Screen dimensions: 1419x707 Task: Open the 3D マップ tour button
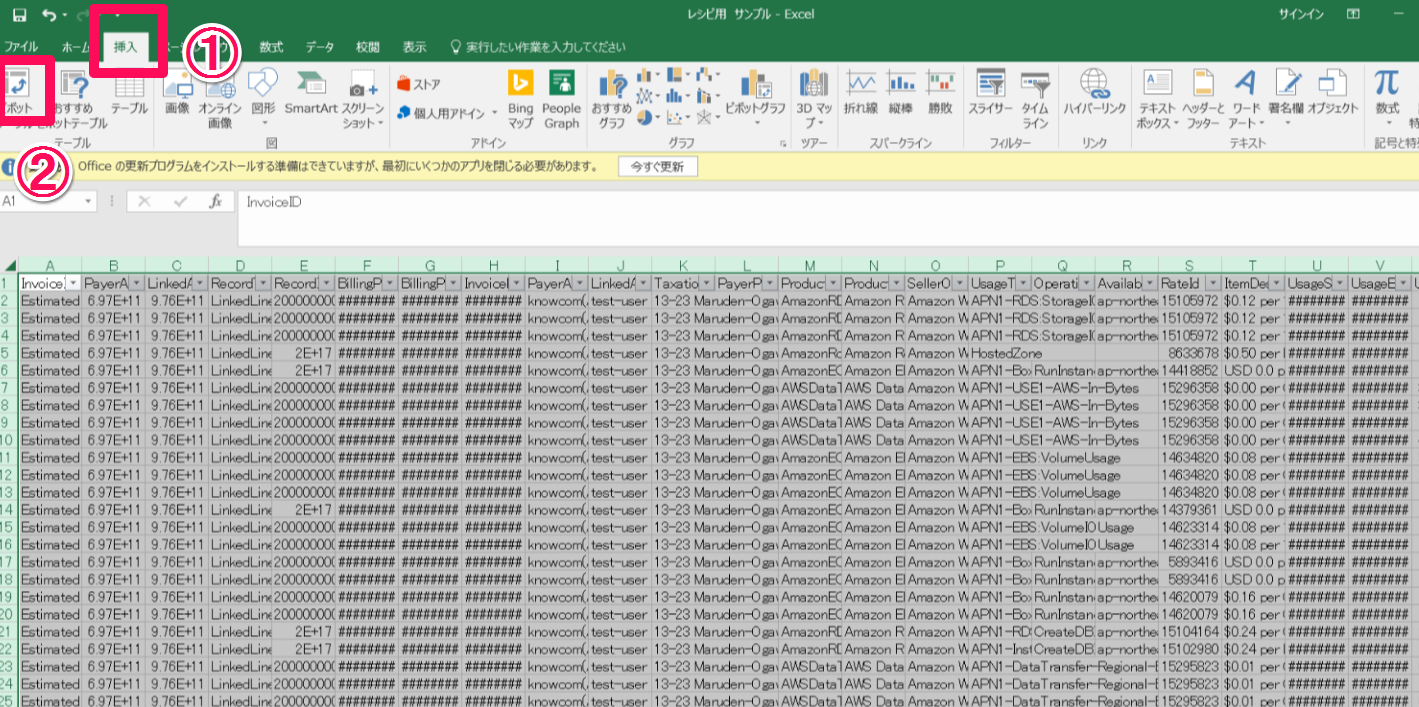pyautogui.click(x=814, y=99)
